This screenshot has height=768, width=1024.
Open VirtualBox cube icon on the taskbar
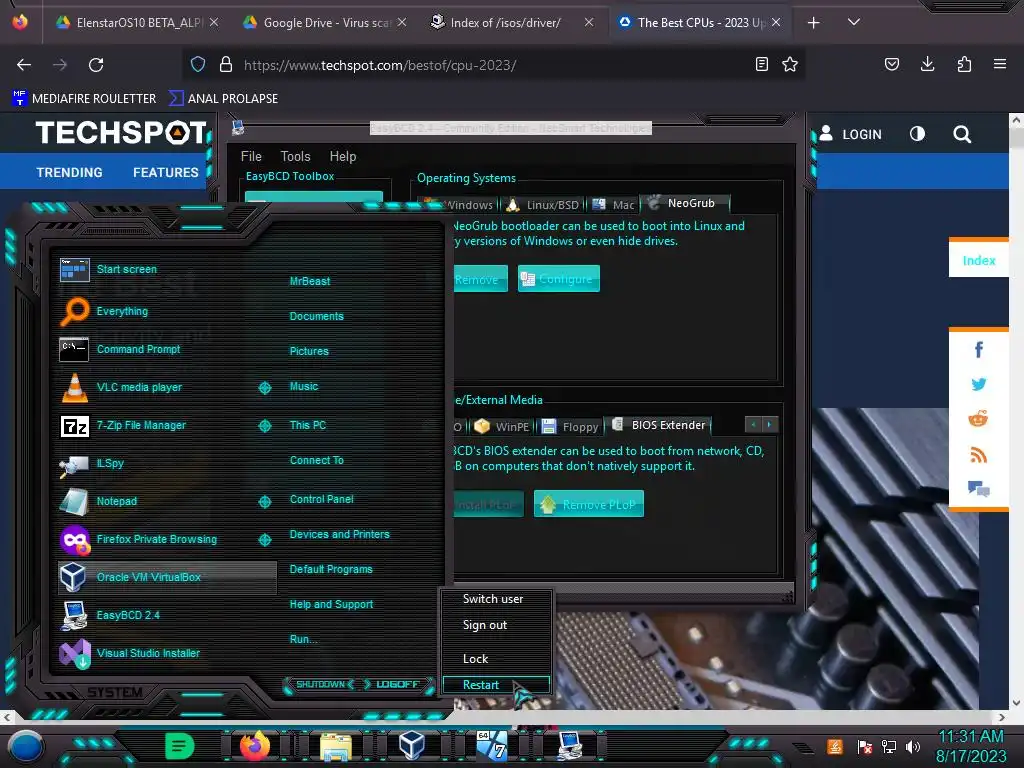pos(411,745)
